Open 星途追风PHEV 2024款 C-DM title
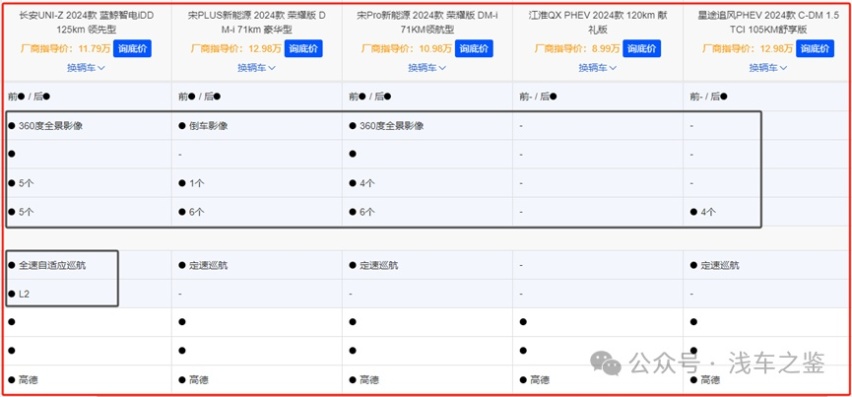Image resolution: width=852 pixels, height=397 pixels. [x=768, y=22]
